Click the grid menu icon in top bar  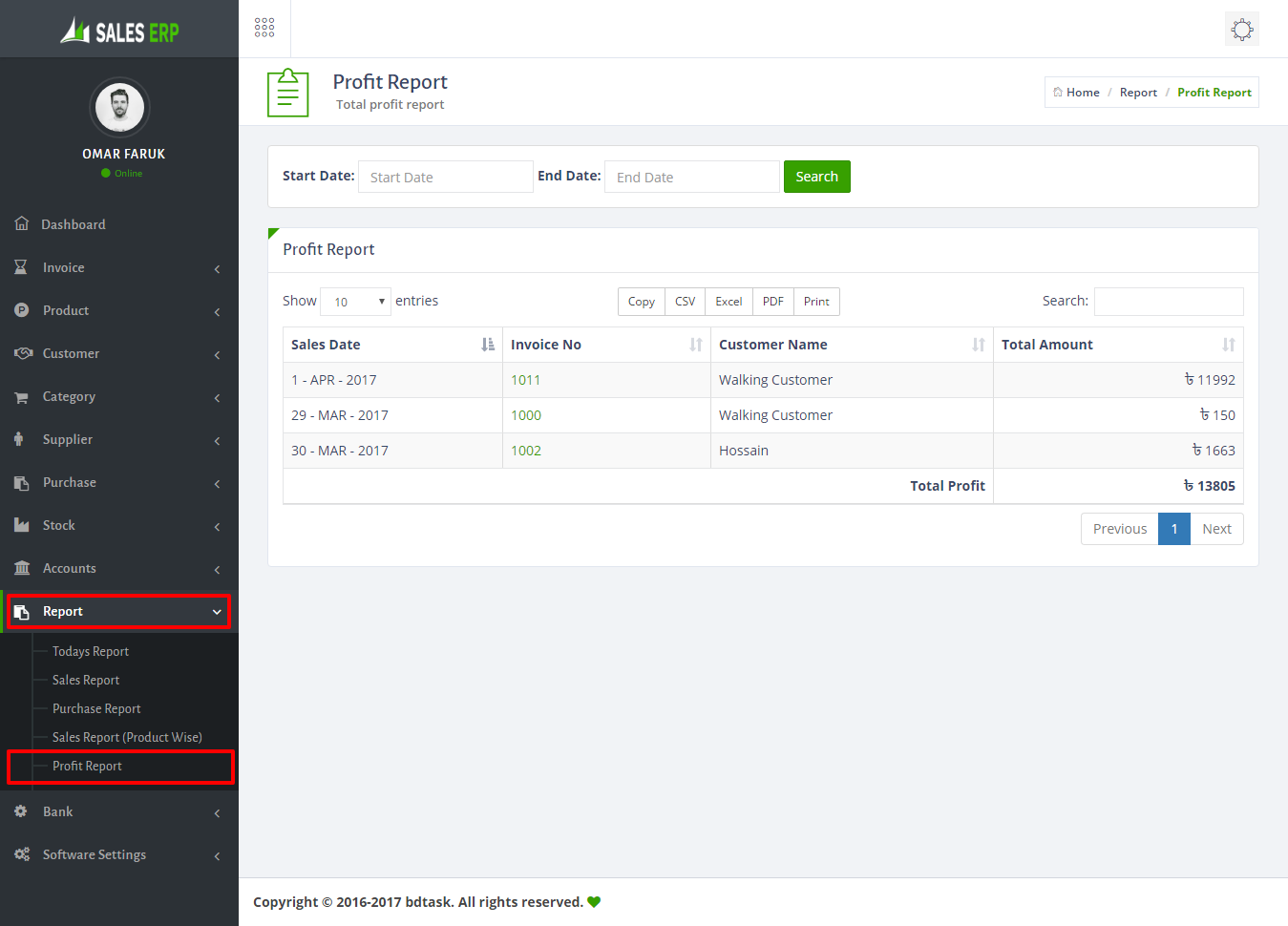264,28
